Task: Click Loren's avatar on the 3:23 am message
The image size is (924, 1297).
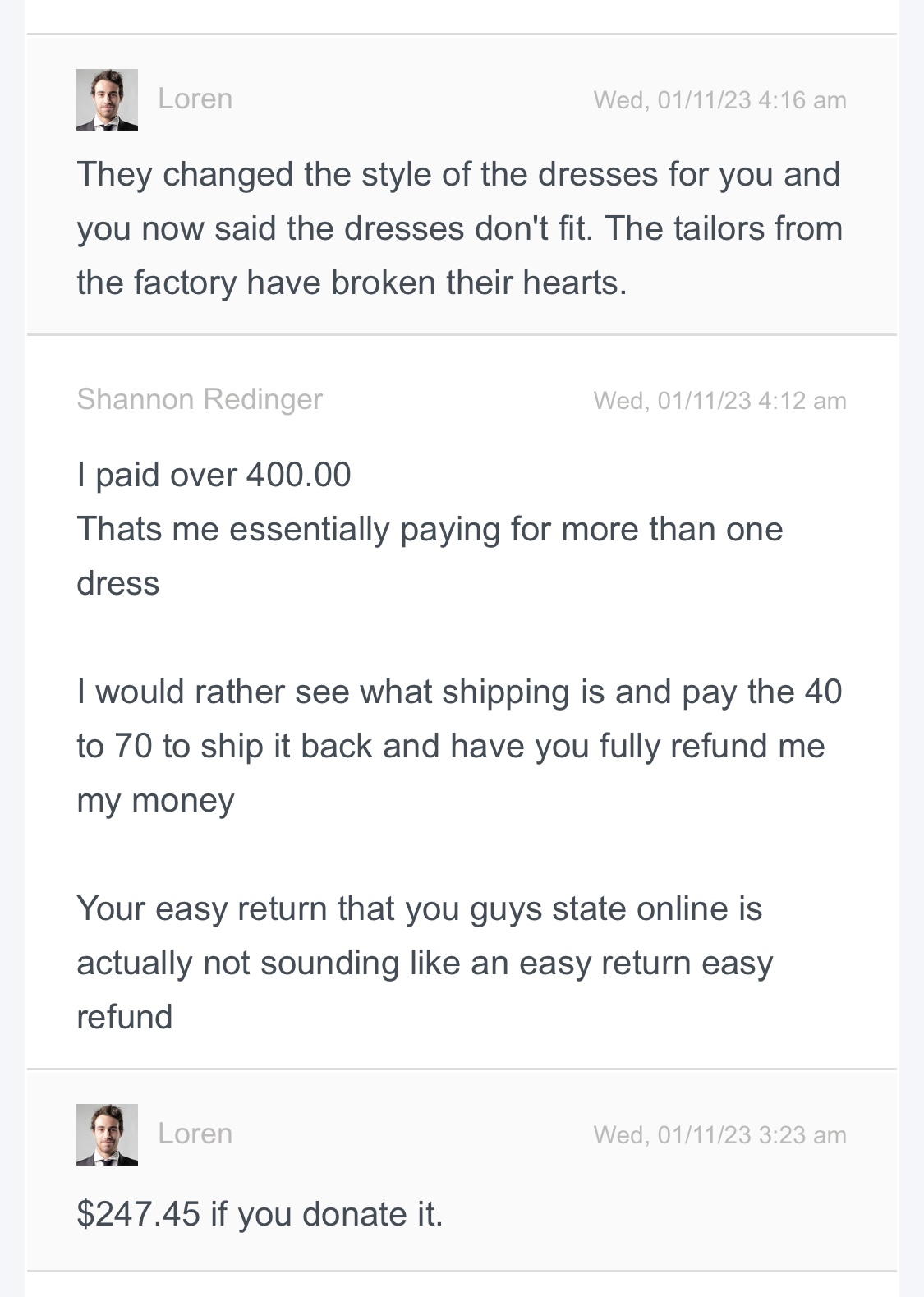Action: pos(107,1134)
